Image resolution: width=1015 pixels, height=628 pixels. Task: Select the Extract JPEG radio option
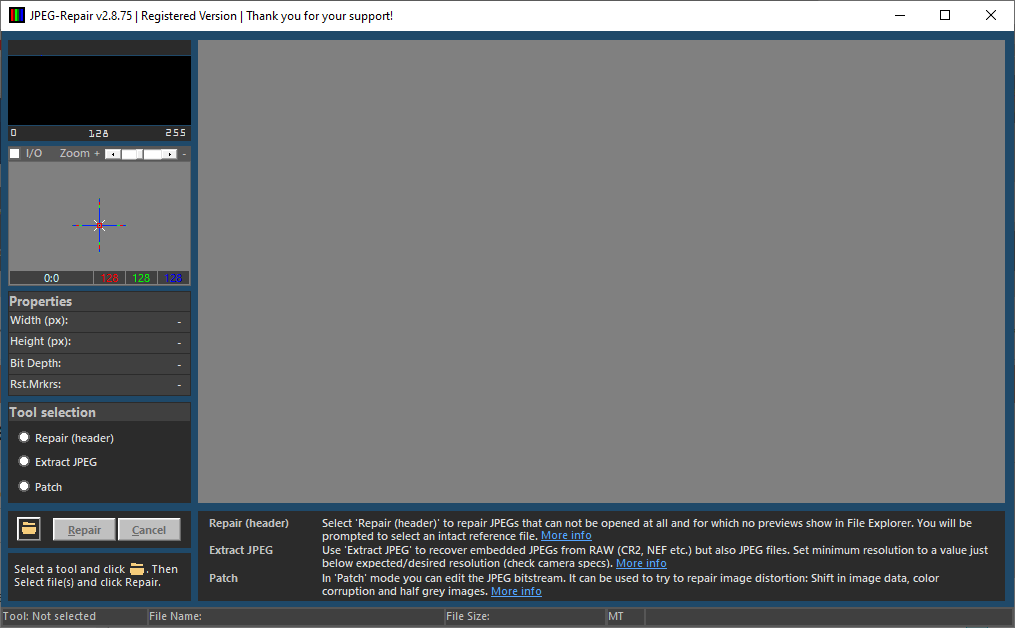[x=24, y=462]
